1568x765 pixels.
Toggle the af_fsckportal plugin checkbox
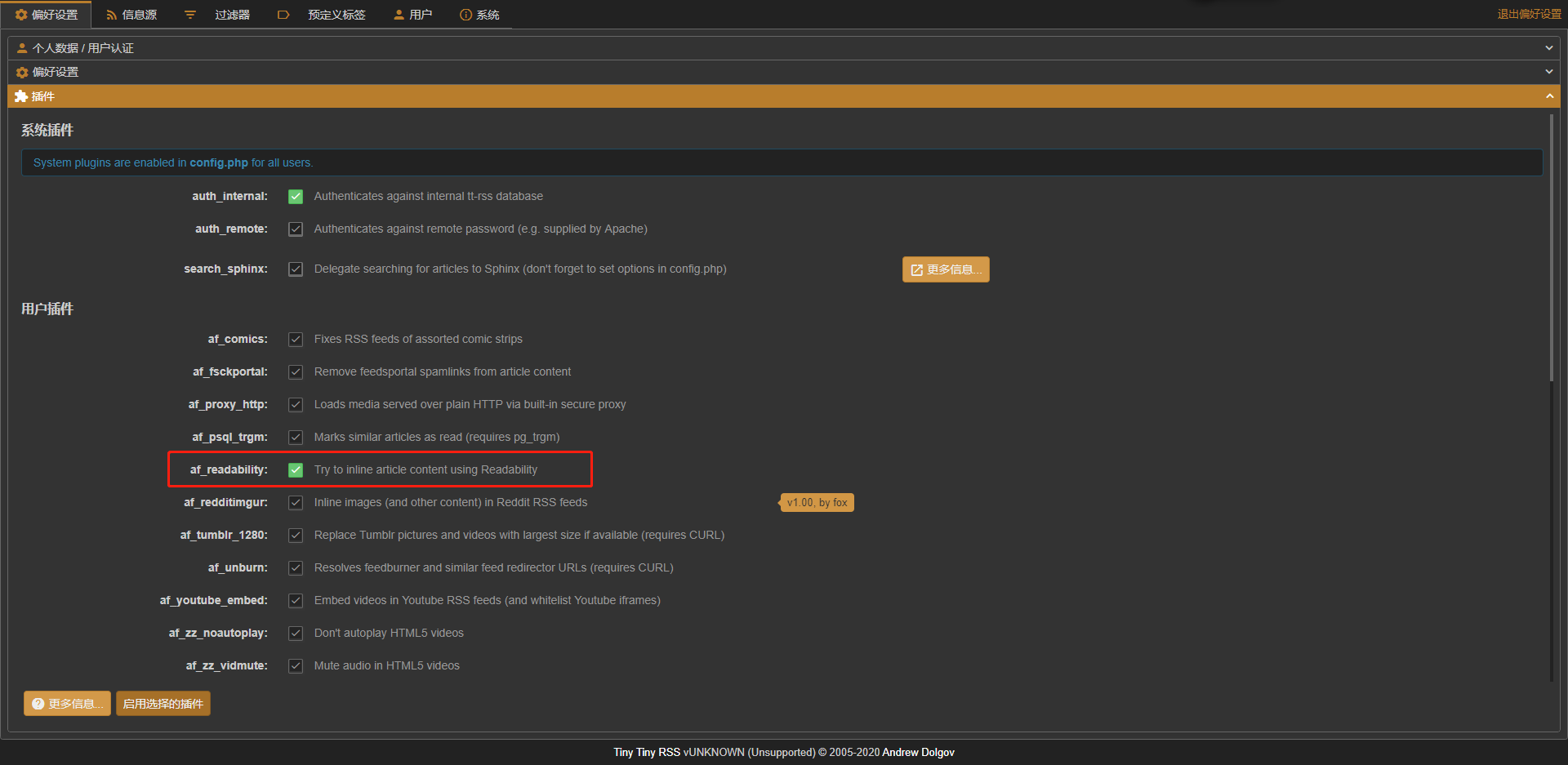coord(296,372)
